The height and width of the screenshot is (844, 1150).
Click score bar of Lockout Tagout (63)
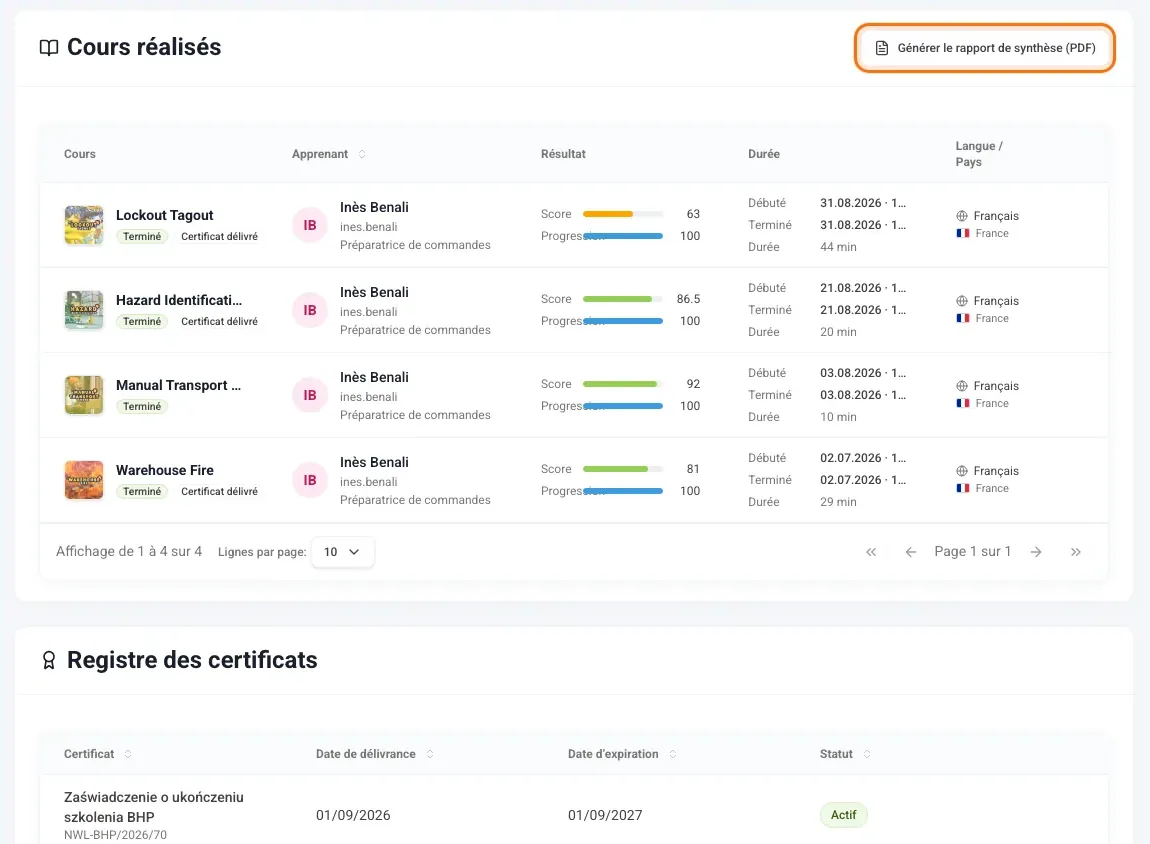[623, 214]
